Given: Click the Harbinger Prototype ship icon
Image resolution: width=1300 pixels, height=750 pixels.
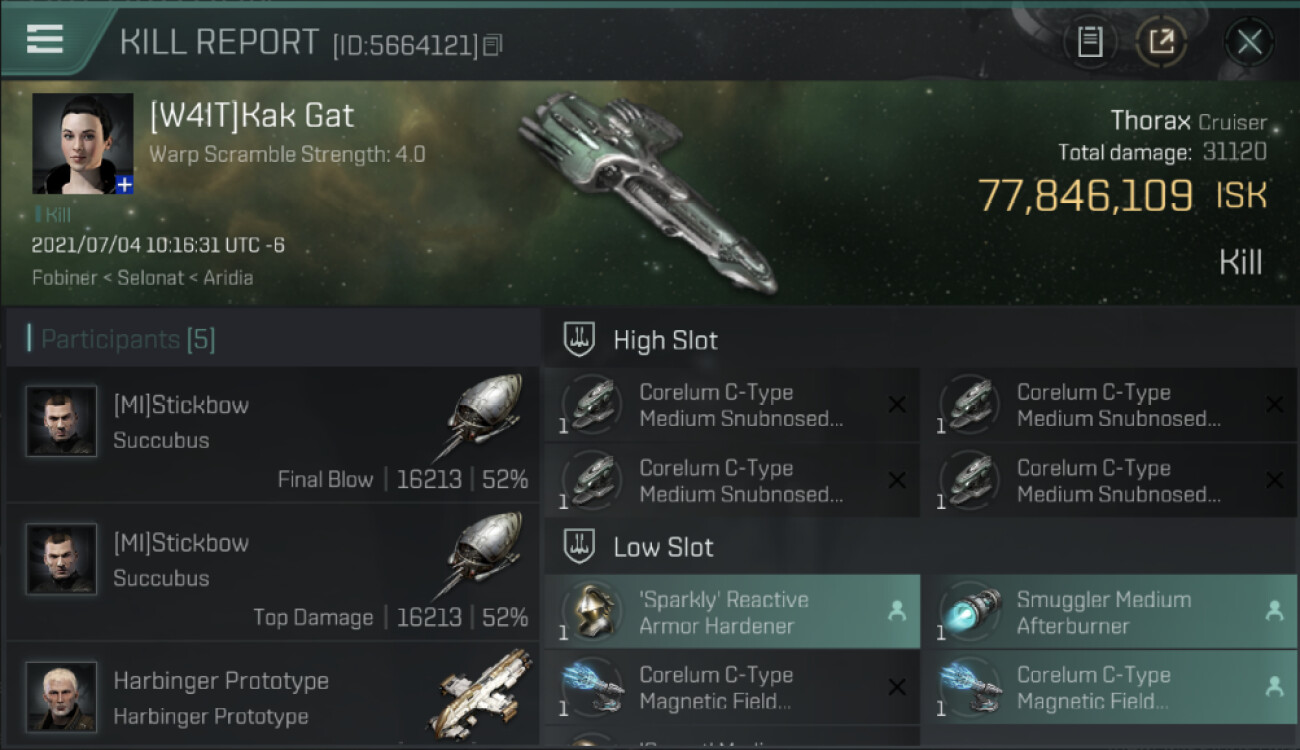Looking at the screenshot, I should (482, 693).
